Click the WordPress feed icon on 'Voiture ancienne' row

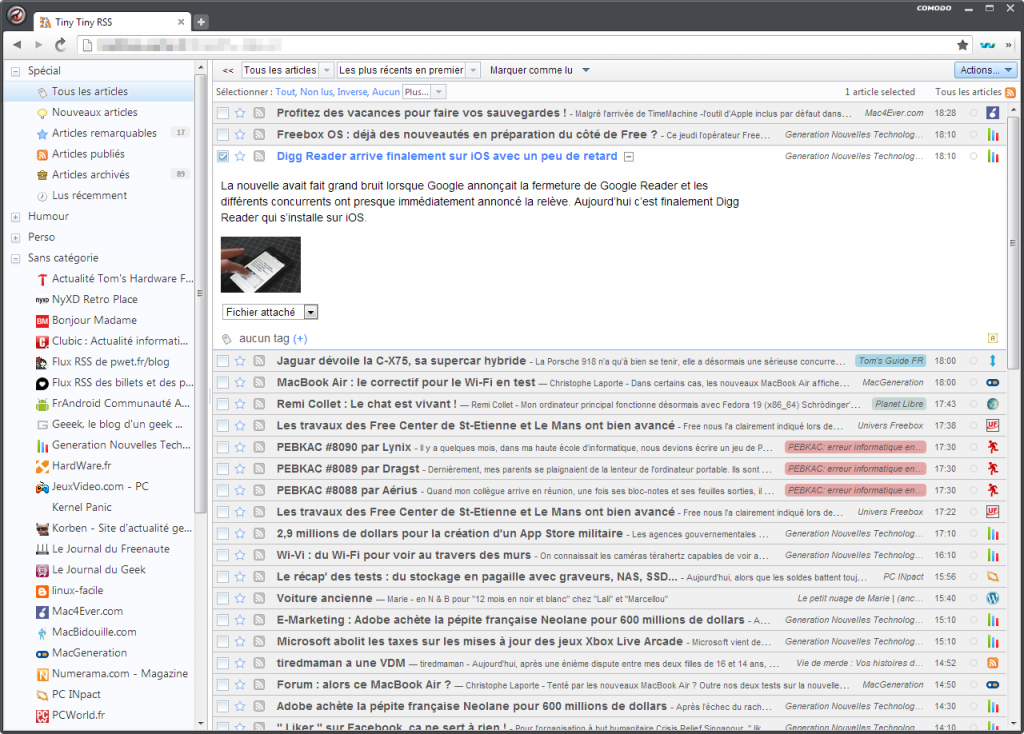[993, 598]
